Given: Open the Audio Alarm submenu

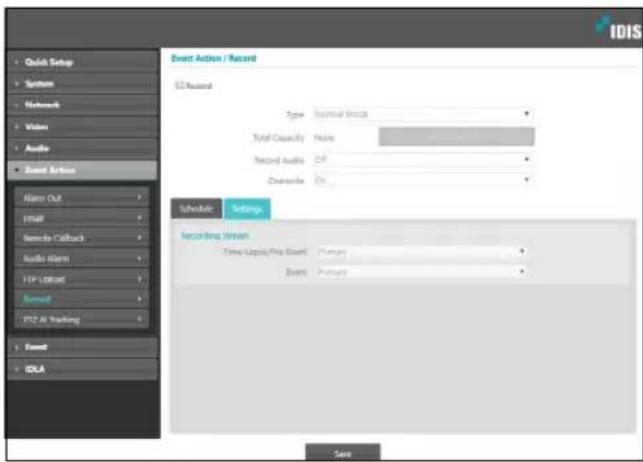Looking at the screenshot, I should point(82,259).
